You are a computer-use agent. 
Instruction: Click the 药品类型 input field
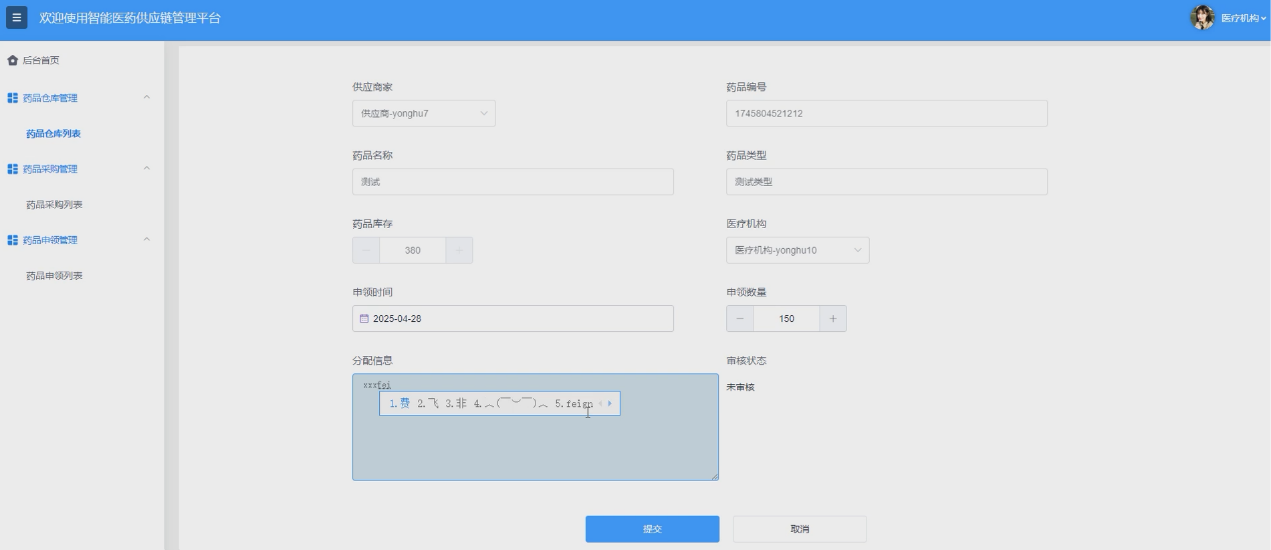[887, 182]
